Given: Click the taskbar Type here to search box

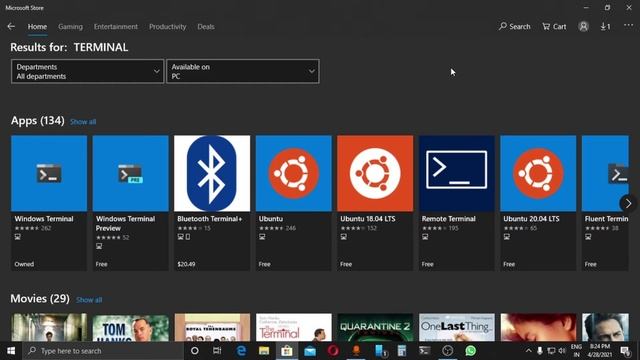Looking at the screenshot, I should (x=103, y=351).
